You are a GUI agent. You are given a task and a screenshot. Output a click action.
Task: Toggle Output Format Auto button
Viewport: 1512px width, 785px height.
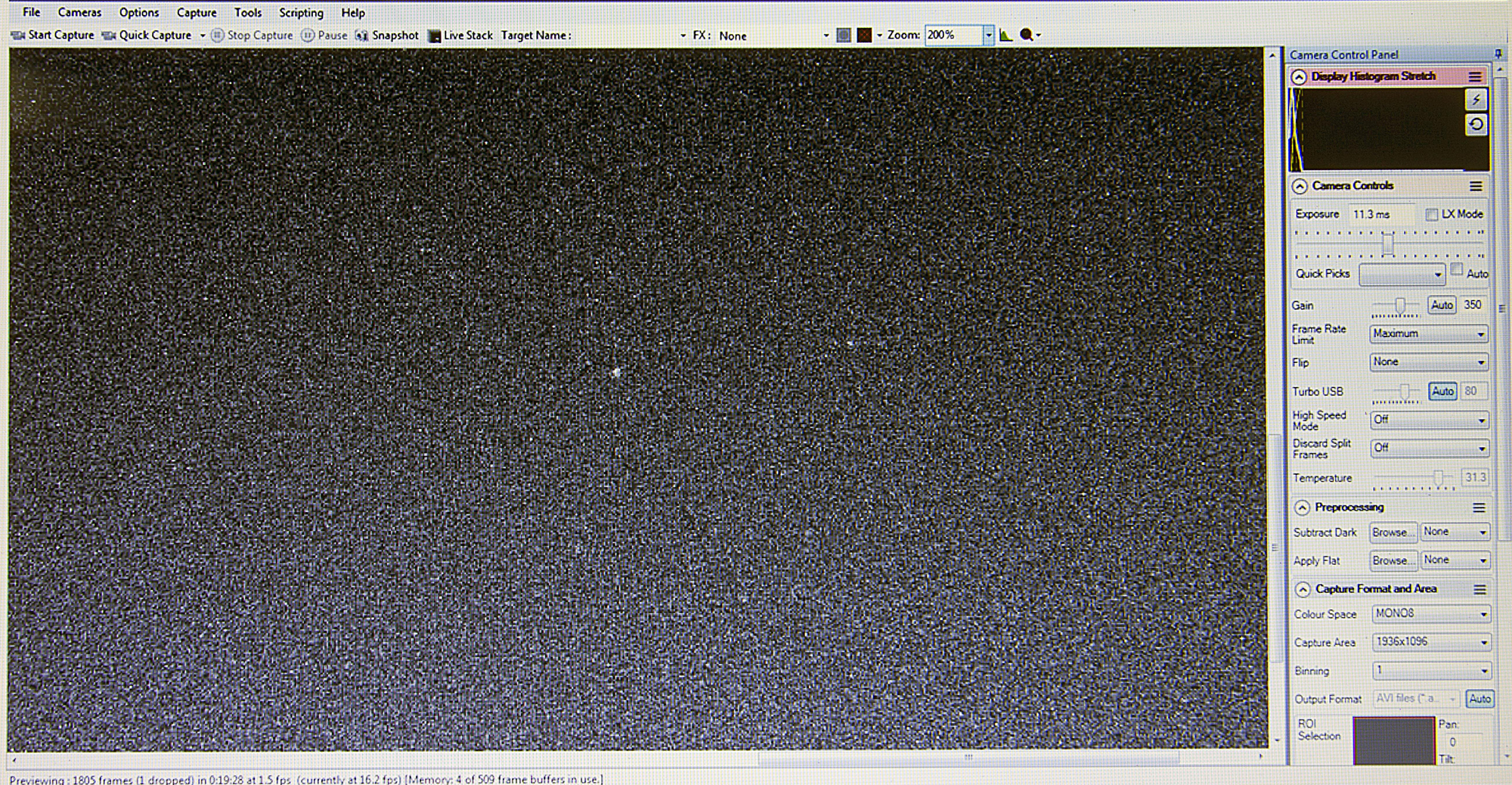click(x=1479, y=699)
